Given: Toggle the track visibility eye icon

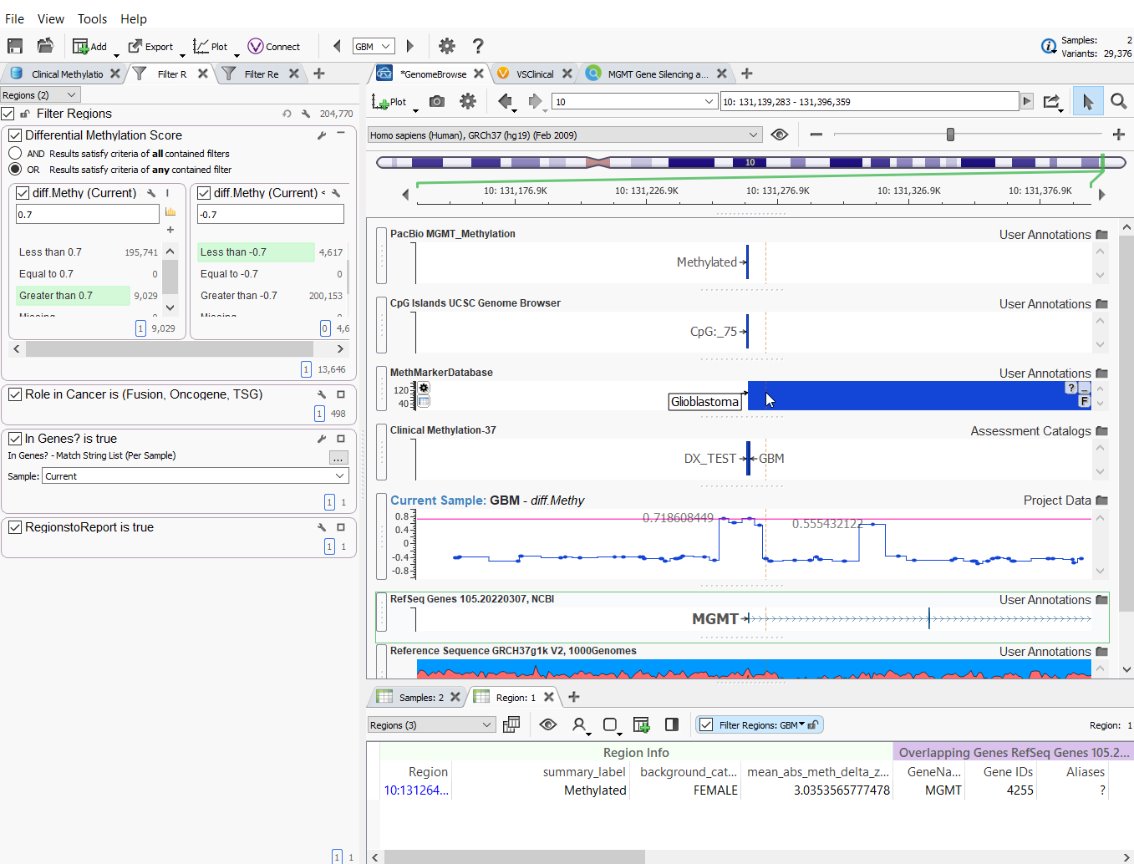Looking at the screenshot, I should (779, 135).
